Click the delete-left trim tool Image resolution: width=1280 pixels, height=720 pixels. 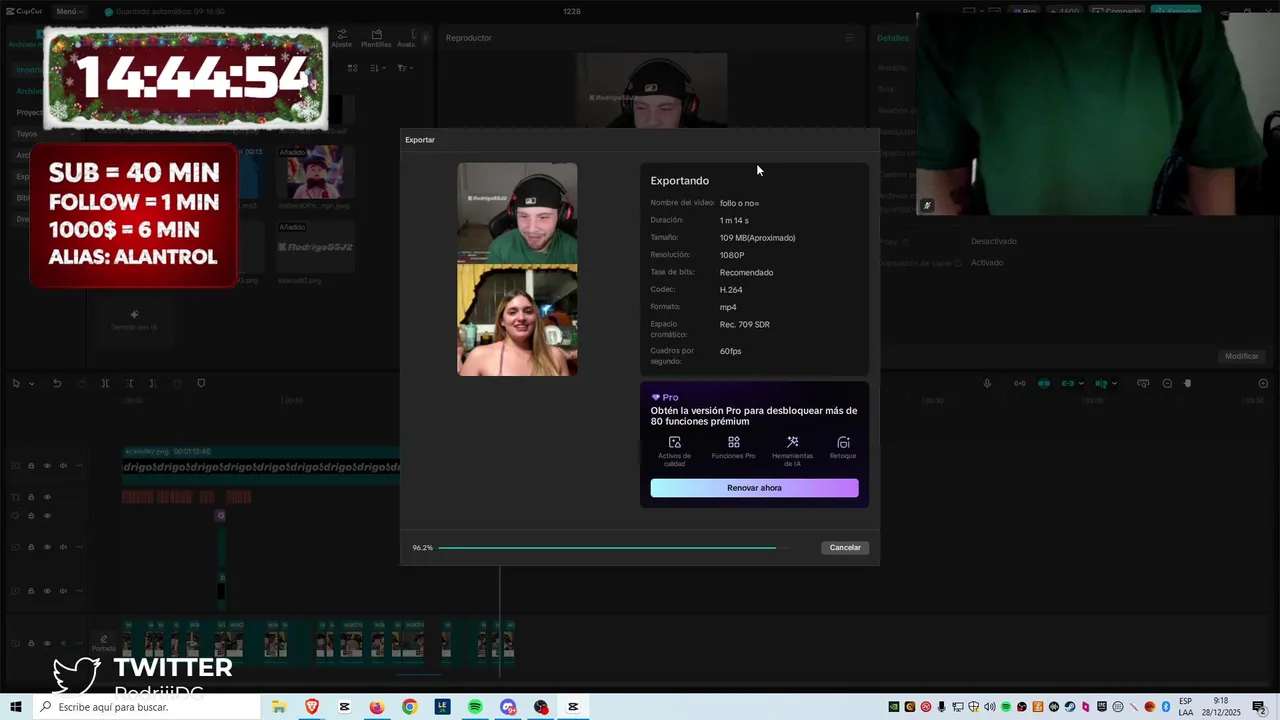click(x=129, y=383)
